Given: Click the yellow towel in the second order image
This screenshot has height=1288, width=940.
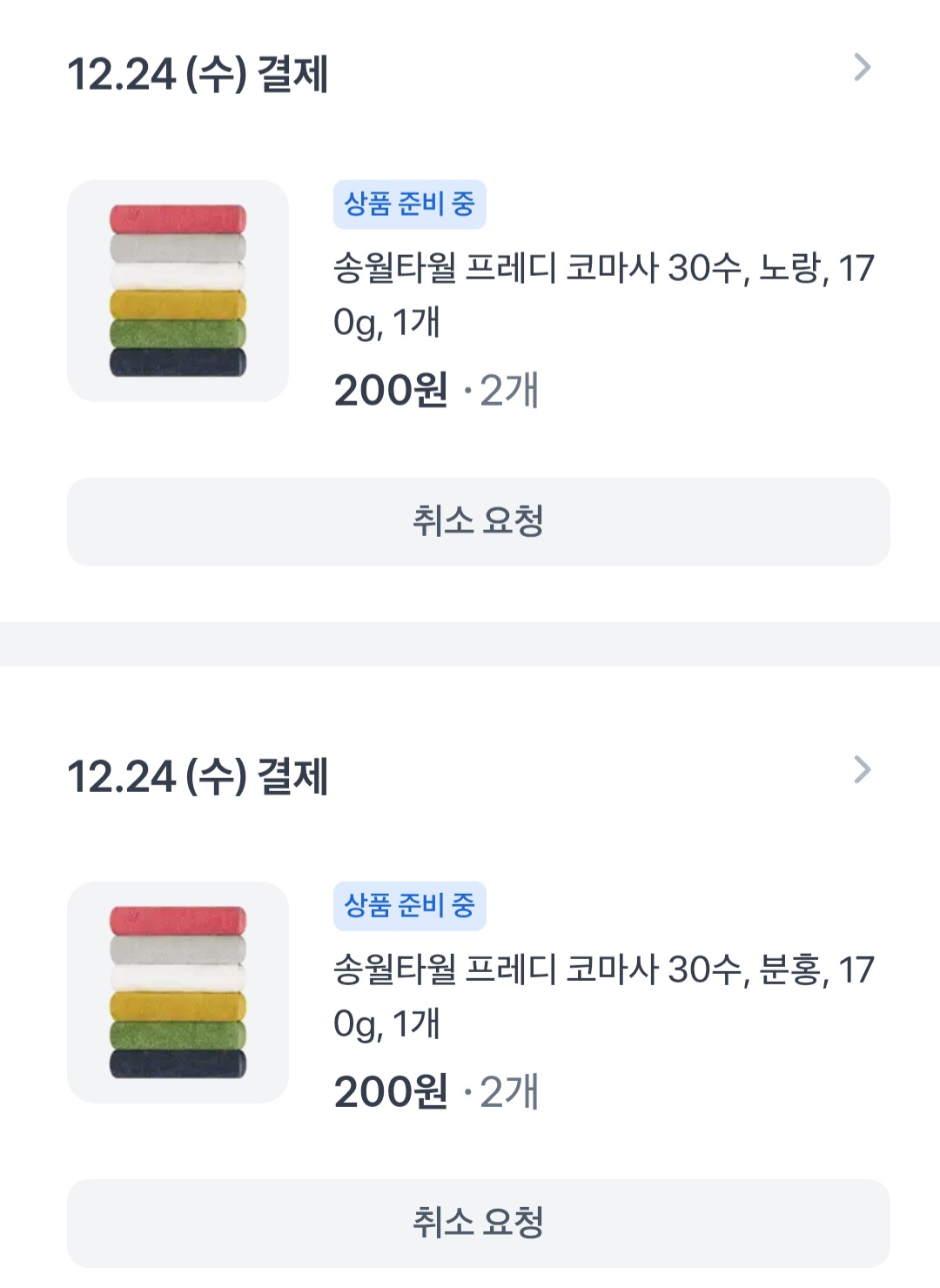Looking at the screenshot, I should tap(178, 1006).
